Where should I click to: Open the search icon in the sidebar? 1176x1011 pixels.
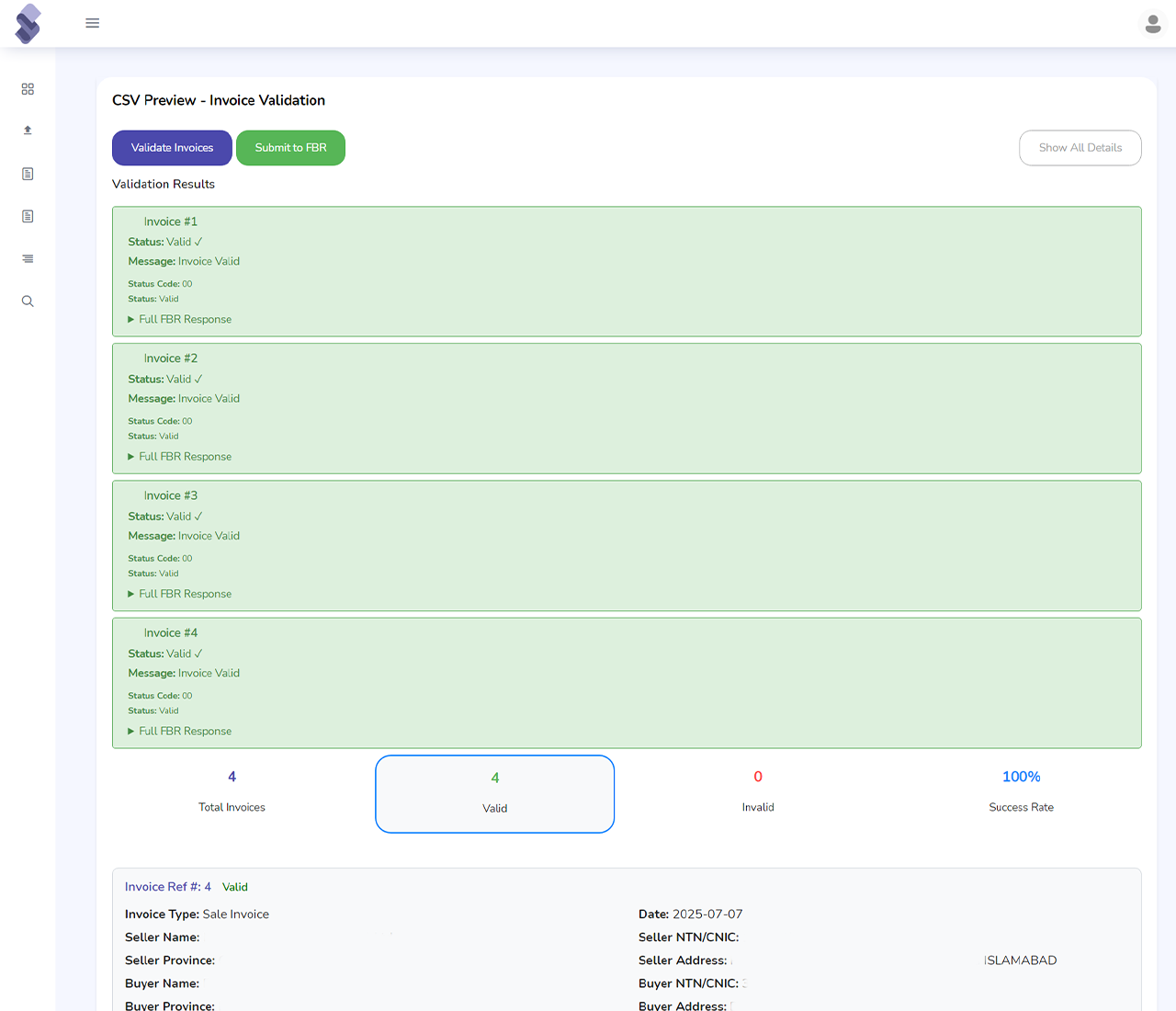coord(28,301)
